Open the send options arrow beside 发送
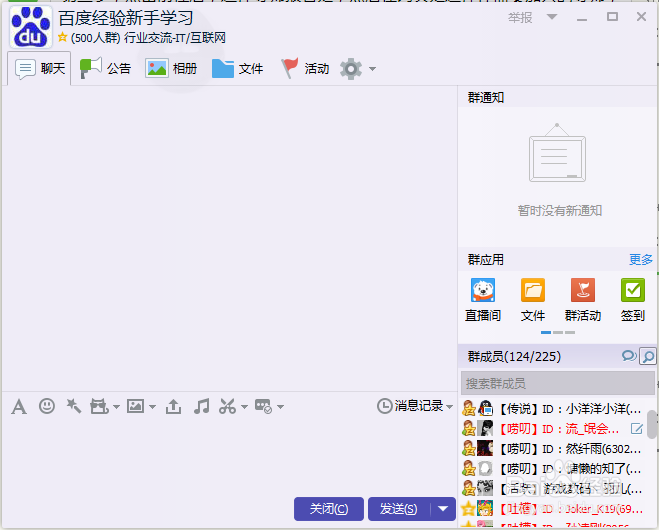This screenshot has width=659, height=530. (x=443, y=509)
